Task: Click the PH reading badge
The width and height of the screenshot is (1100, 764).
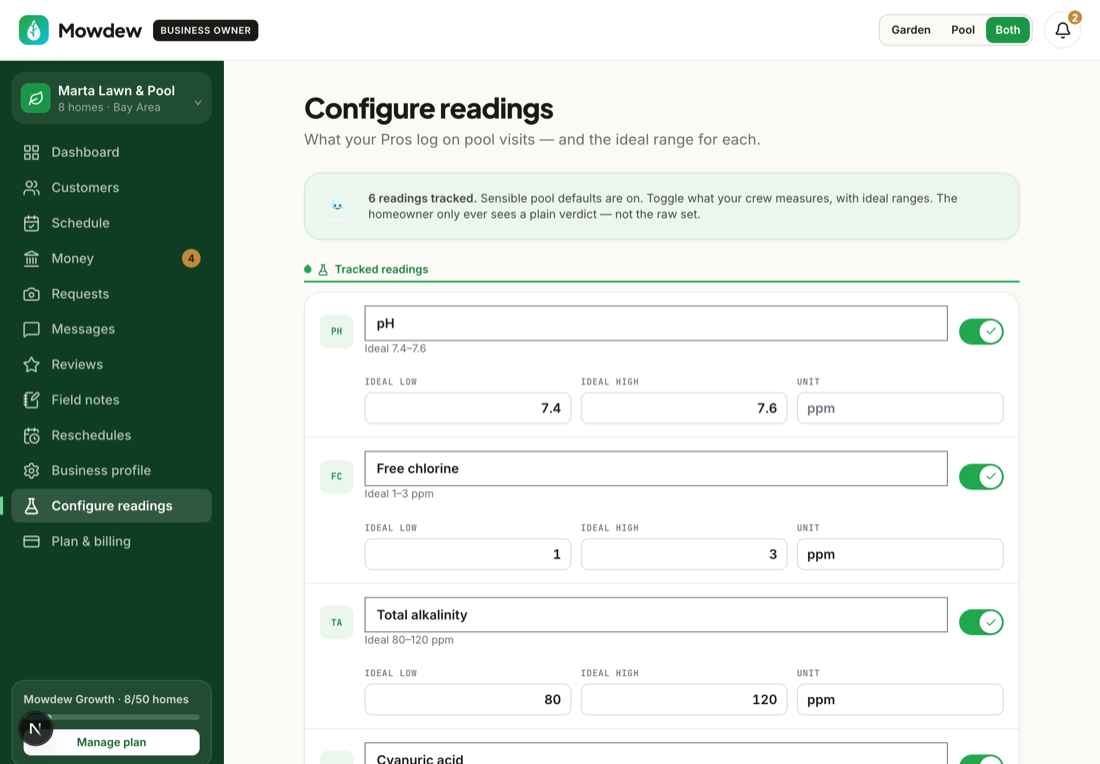Action: click(x=337, y=331)
